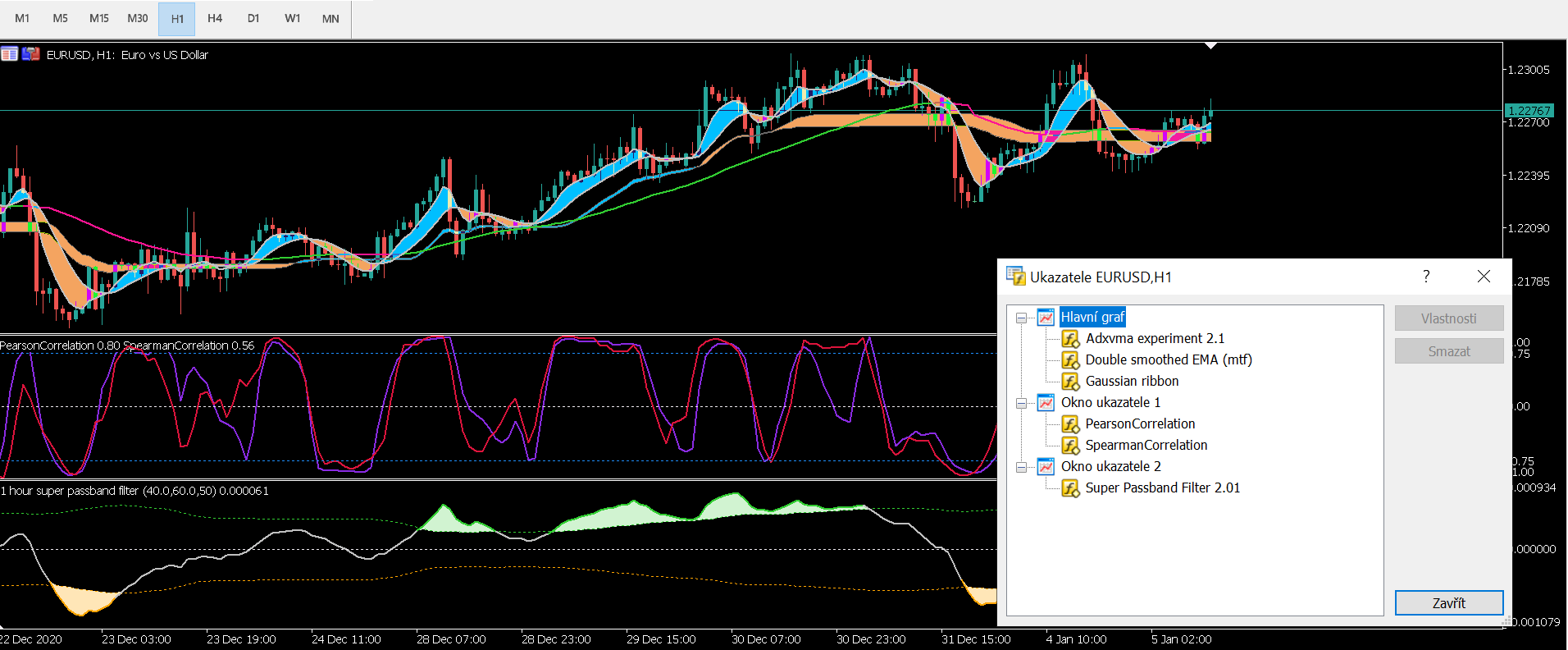
Task: Click the Super Passband Filter indicator icon
Action: coord(1070,488)
